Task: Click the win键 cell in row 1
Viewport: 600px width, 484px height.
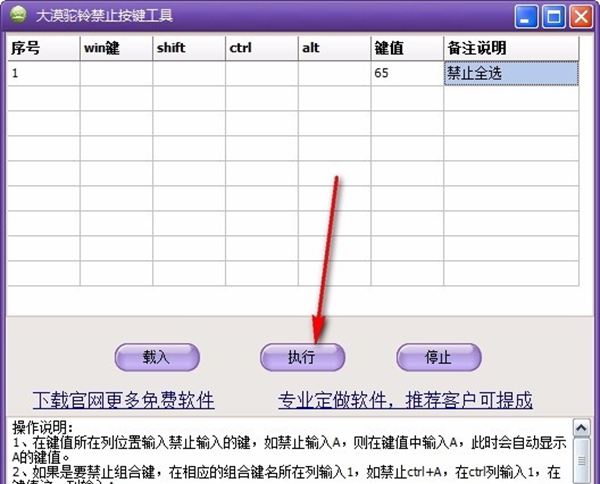Action: click(x=116, y=73)
